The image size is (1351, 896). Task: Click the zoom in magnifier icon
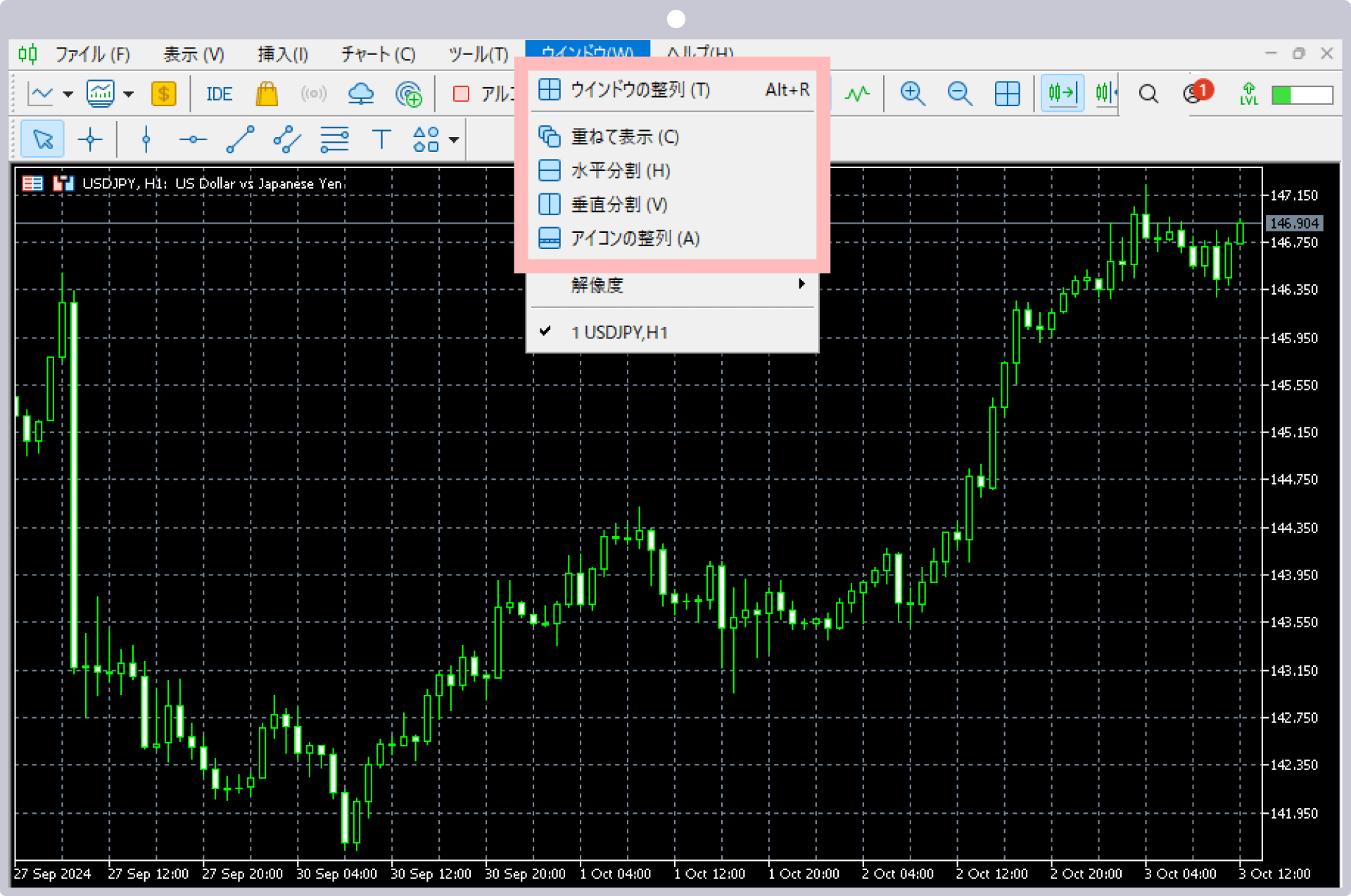pos(912,94)
